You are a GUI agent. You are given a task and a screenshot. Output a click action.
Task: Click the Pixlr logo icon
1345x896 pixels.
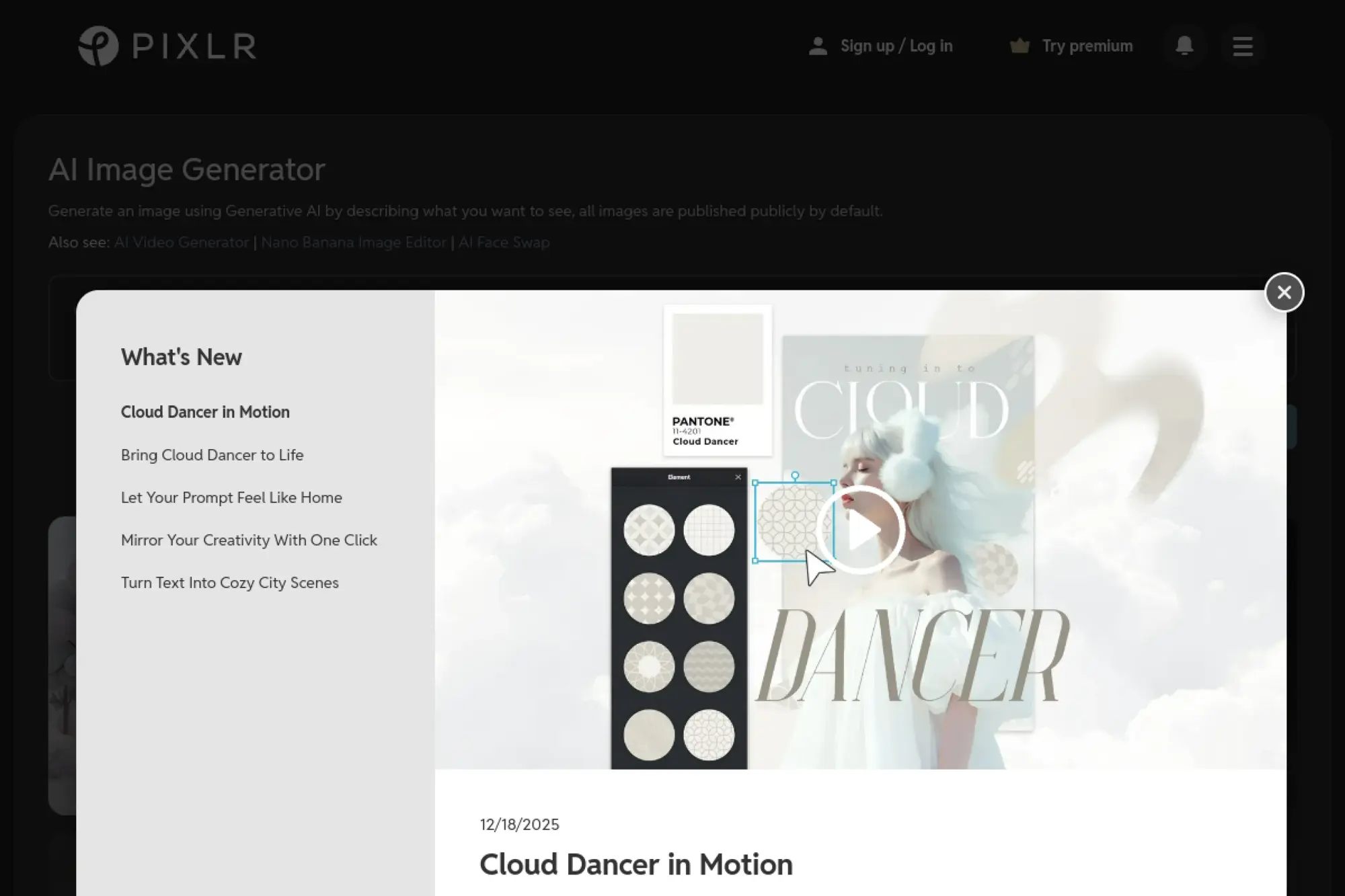[x=98, y=46]
